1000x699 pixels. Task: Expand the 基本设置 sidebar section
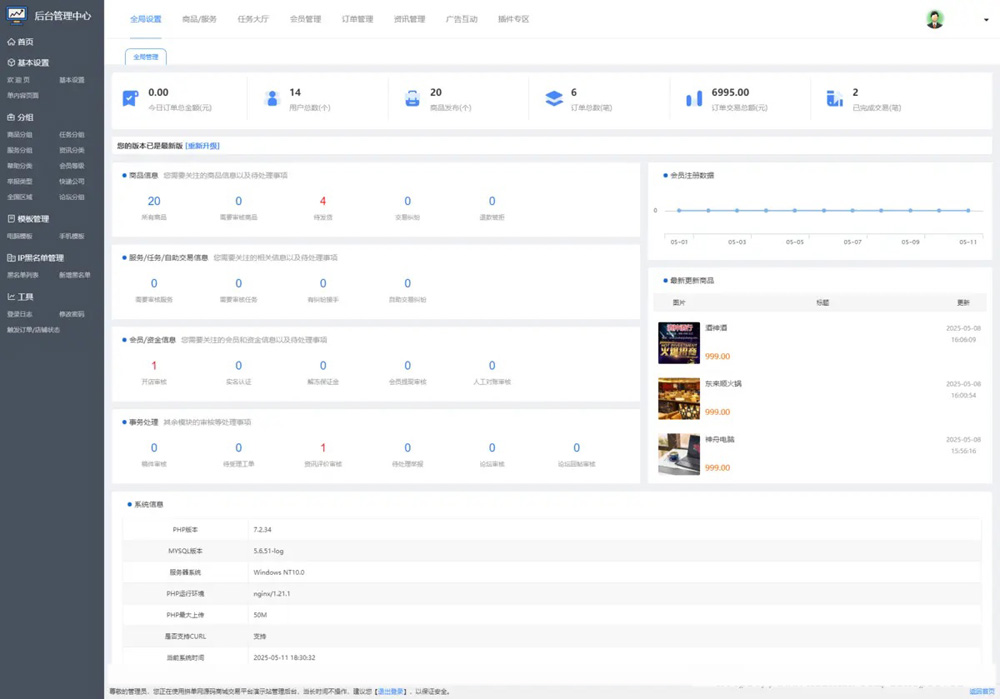click(x=28, y=63)
